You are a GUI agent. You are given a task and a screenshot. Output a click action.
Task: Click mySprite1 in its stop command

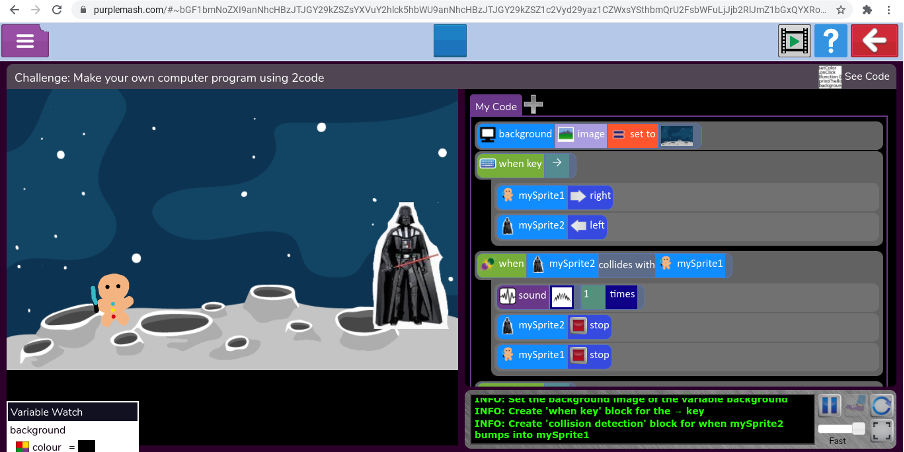pyautogui.click(x=532, y=356)
